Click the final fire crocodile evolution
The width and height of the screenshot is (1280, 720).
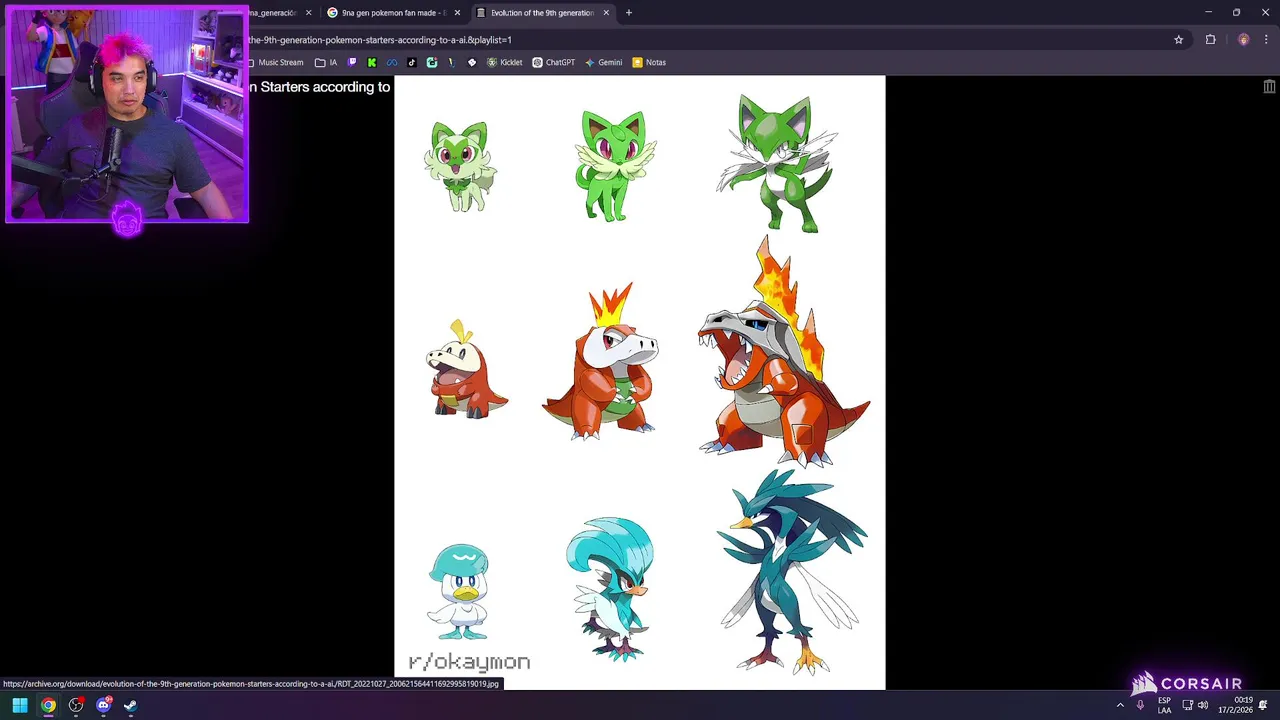[x=784, y=352]
